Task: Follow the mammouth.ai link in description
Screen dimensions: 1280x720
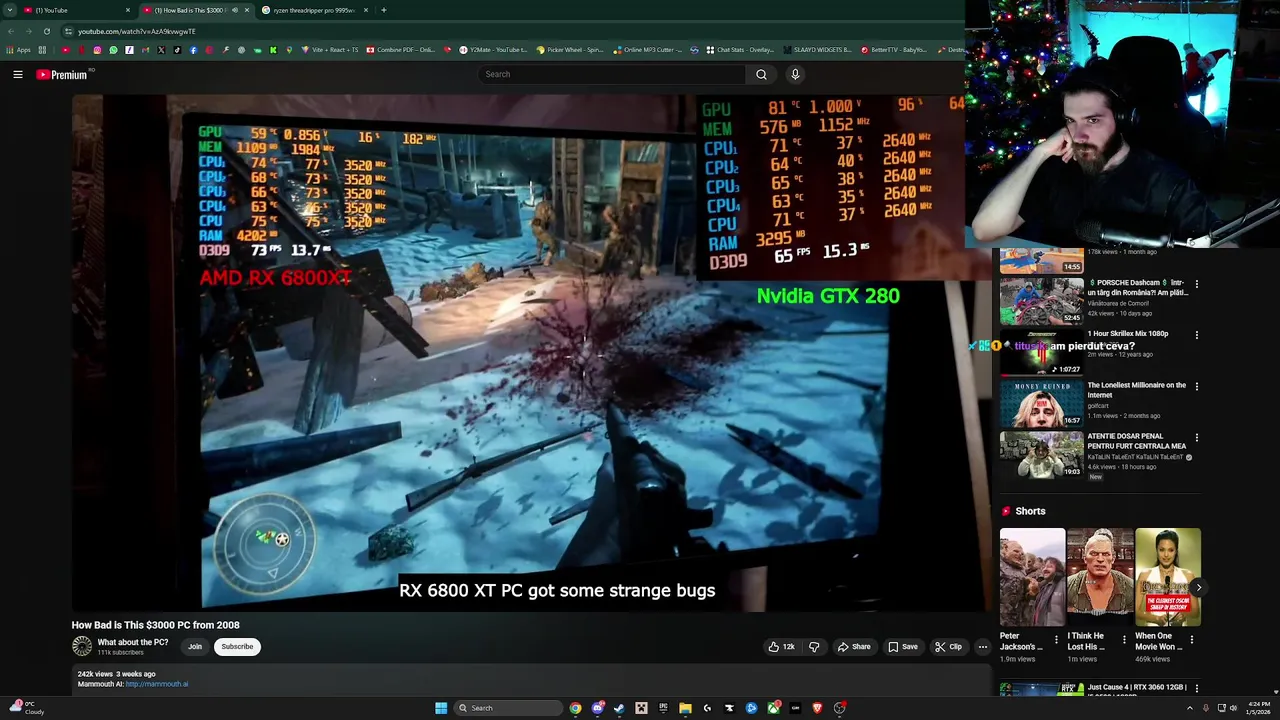Action: [x=157, y=684]
